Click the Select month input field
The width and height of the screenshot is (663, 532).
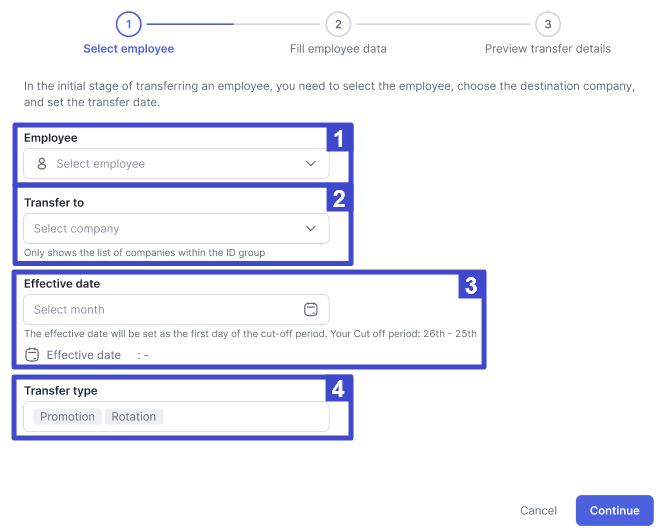[x=176, y=310]
